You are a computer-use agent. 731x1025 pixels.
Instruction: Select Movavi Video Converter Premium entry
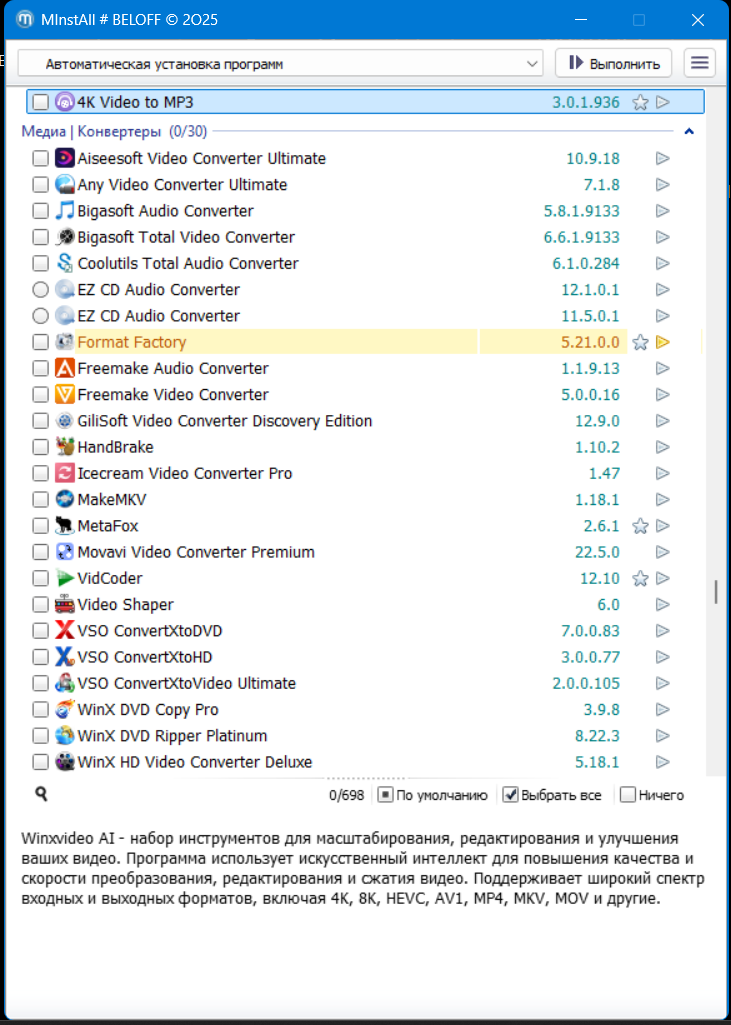196,552
